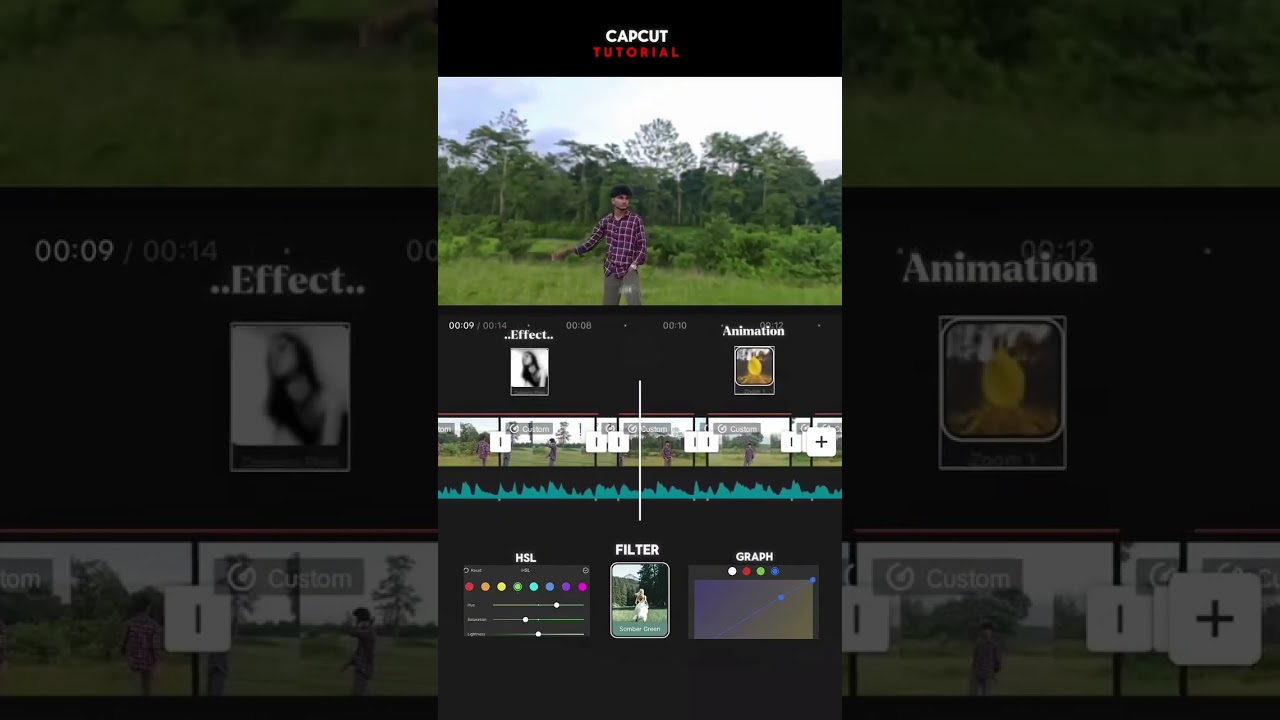Tap the plus button to add a clip
Screen dimensions: 1280x720
[821, 441]
